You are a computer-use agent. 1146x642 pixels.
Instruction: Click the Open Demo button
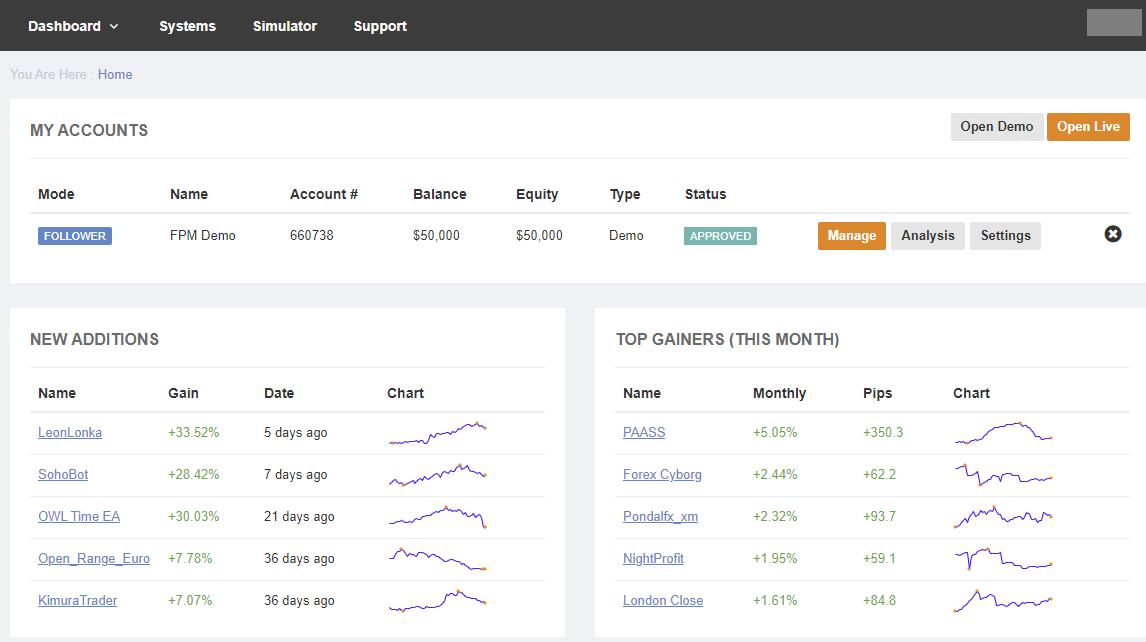[x=996, y=126]
